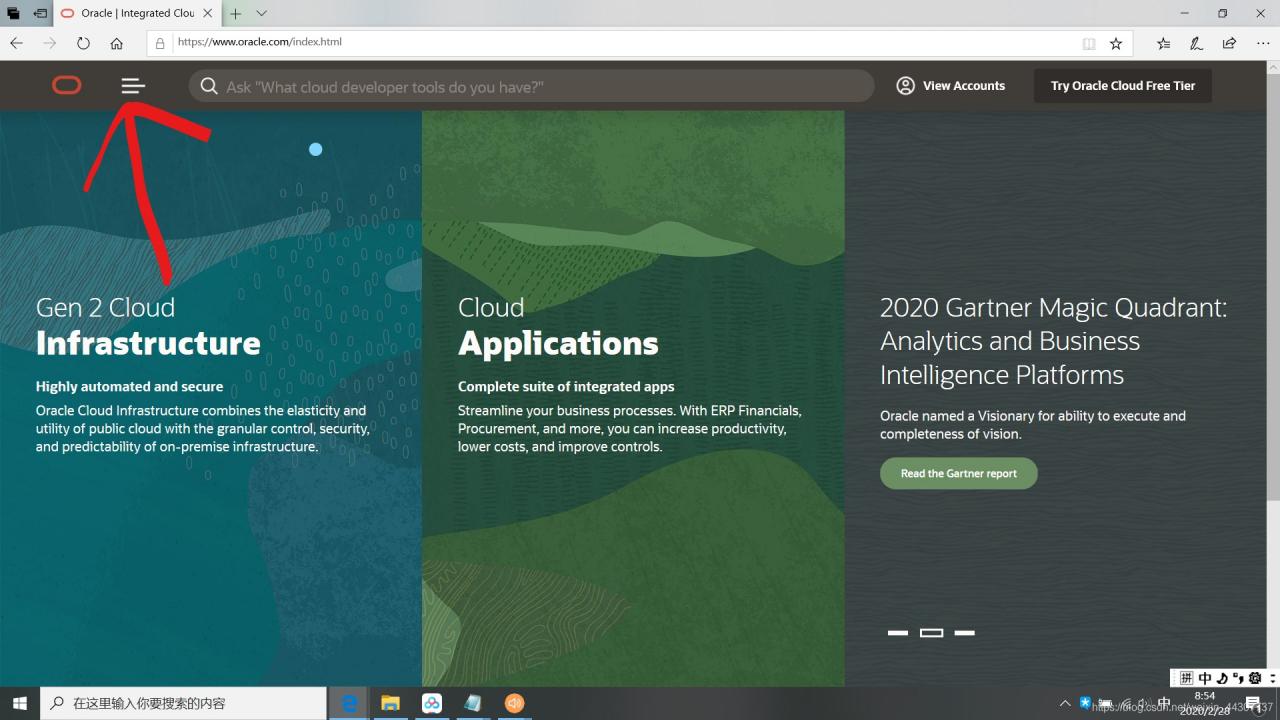Click the Edge taskbar icon
Image resolution: width=1280 pixels, height=720 pixels.
[349, 703]
